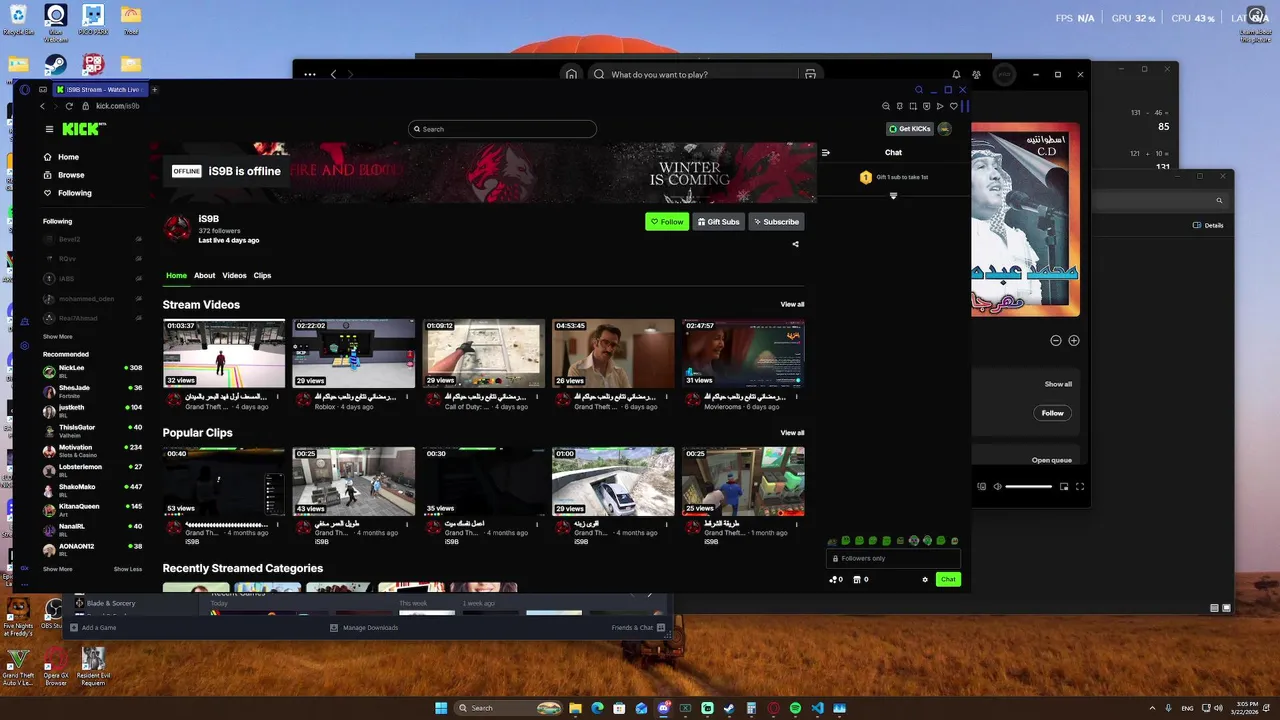The image size is (1280, 720).
Task: Go back in Opera GX browser
Action: (42, 106)
